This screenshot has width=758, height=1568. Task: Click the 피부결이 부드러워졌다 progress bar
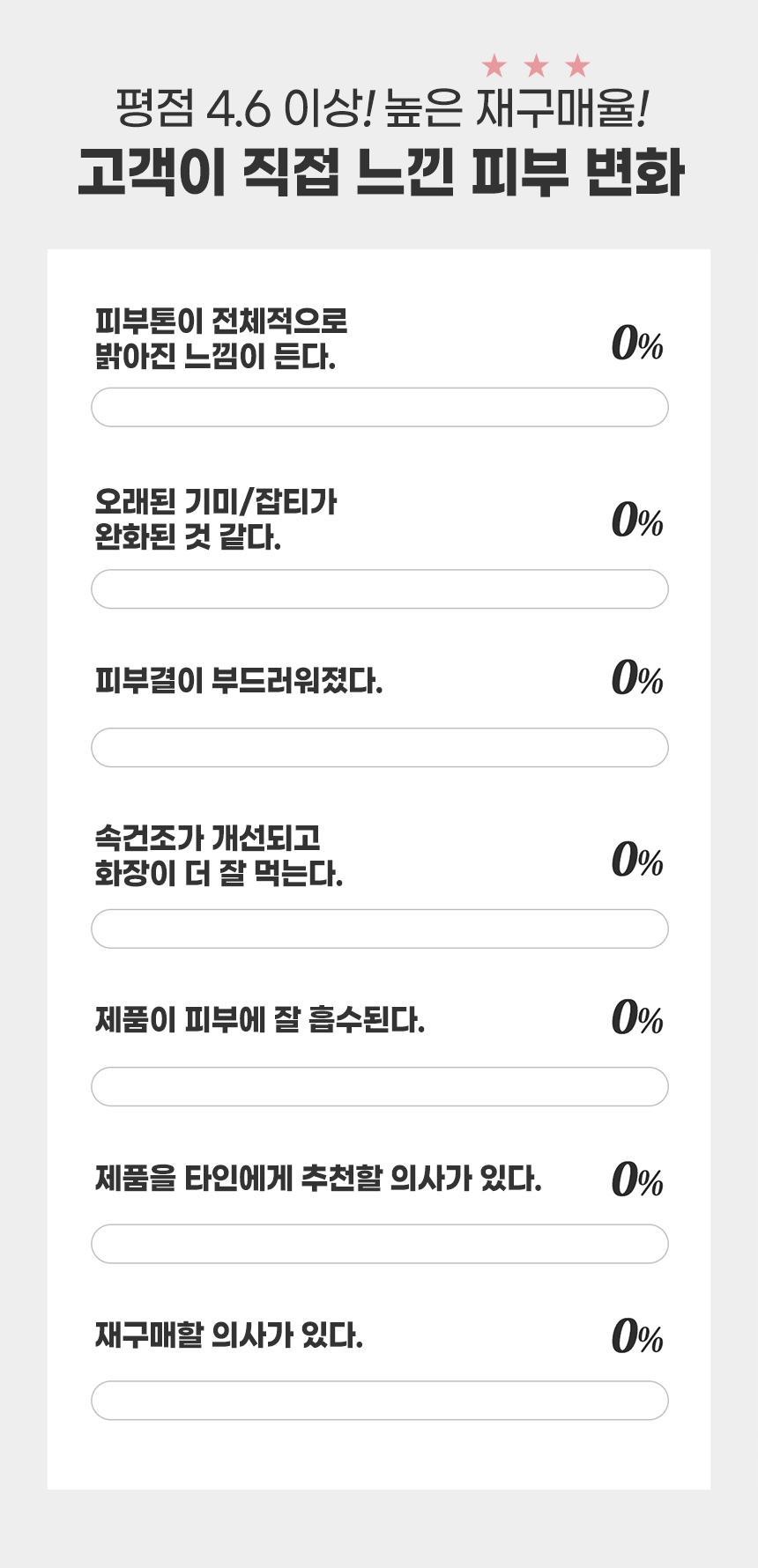pyautogui.click(x=380, y=747)
